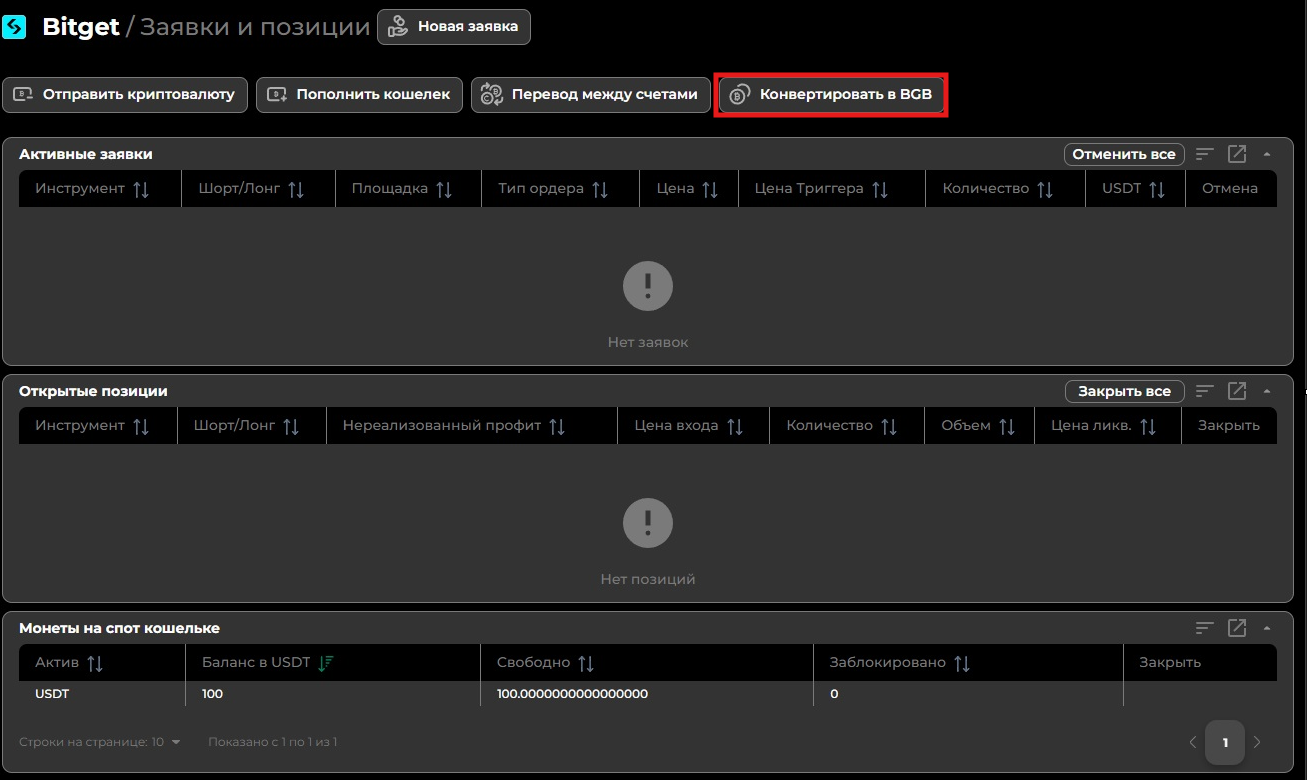Click filter icon in spot wallet panel

pyautogui.click(x=1205, y=628)
